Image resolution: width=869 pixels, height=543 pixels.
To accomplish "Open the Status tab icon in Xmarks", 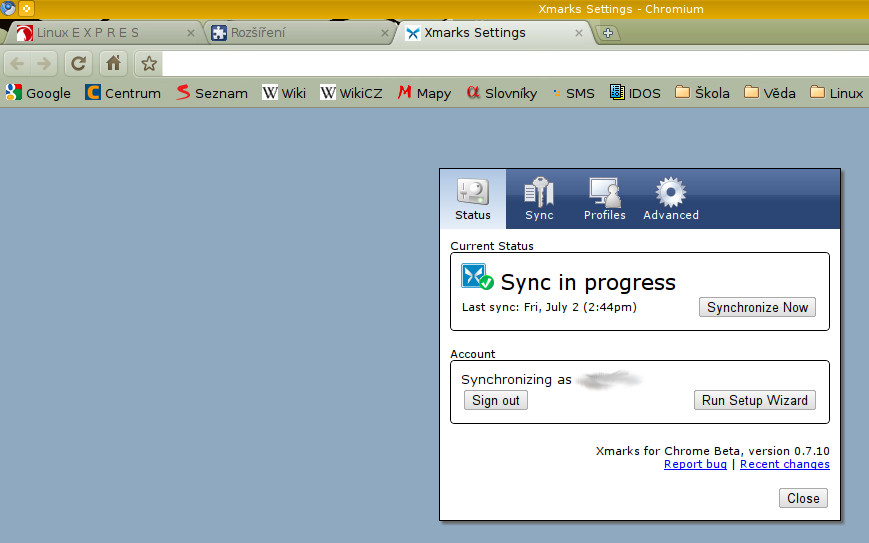I will [473, 199].
